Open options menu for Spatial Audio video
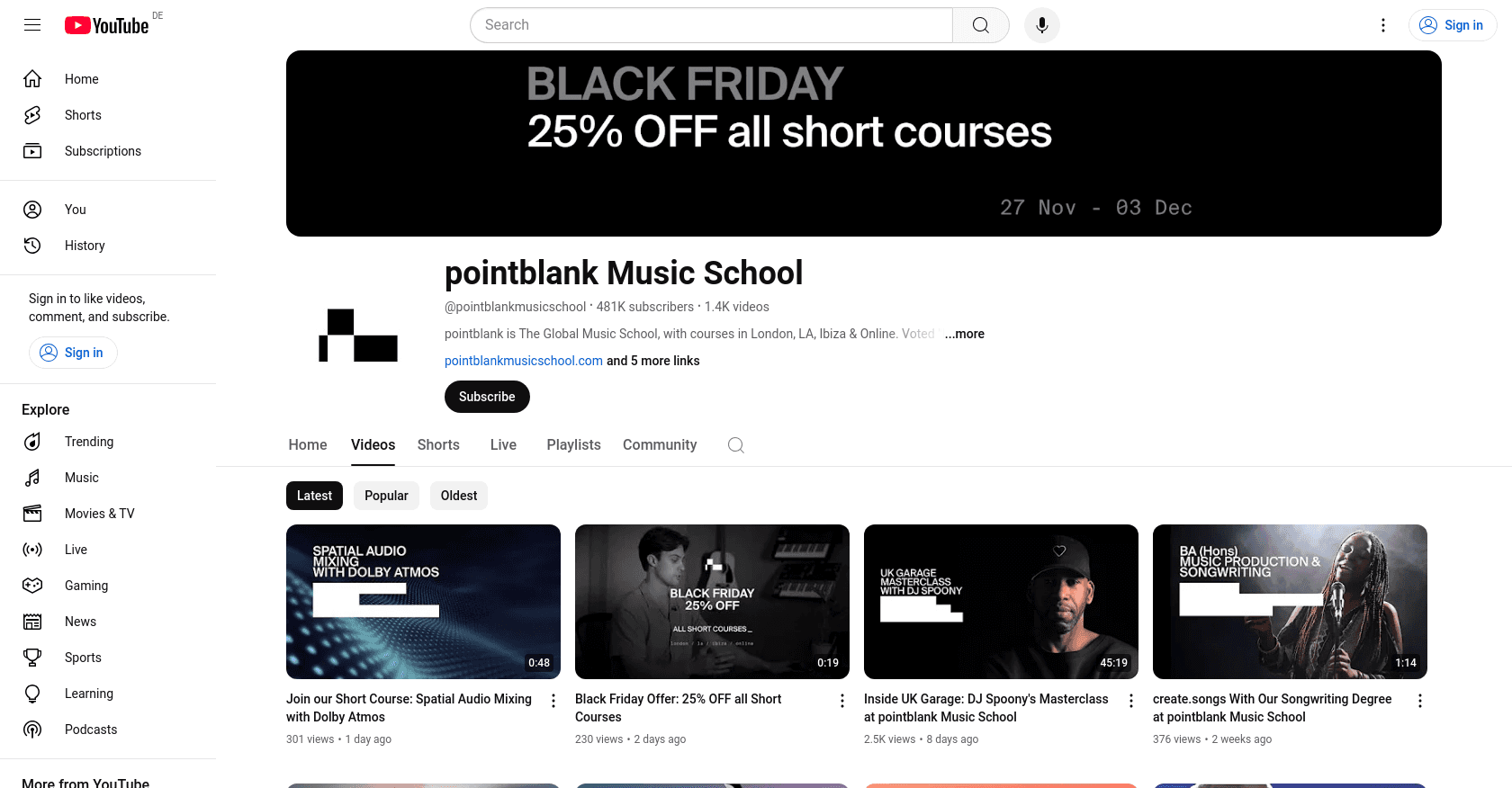Screen dimensions: 1512x788 coord(553,701)
